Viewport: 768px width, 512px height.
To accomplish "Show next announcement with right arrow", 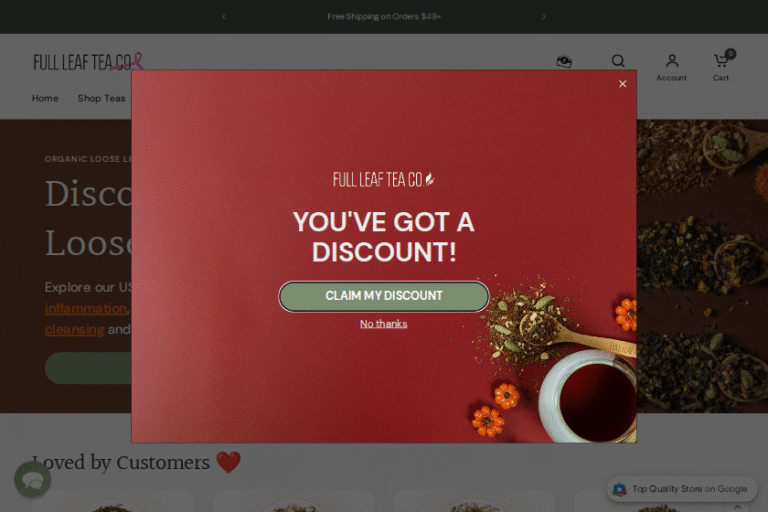I will click(x=544, y=17).
